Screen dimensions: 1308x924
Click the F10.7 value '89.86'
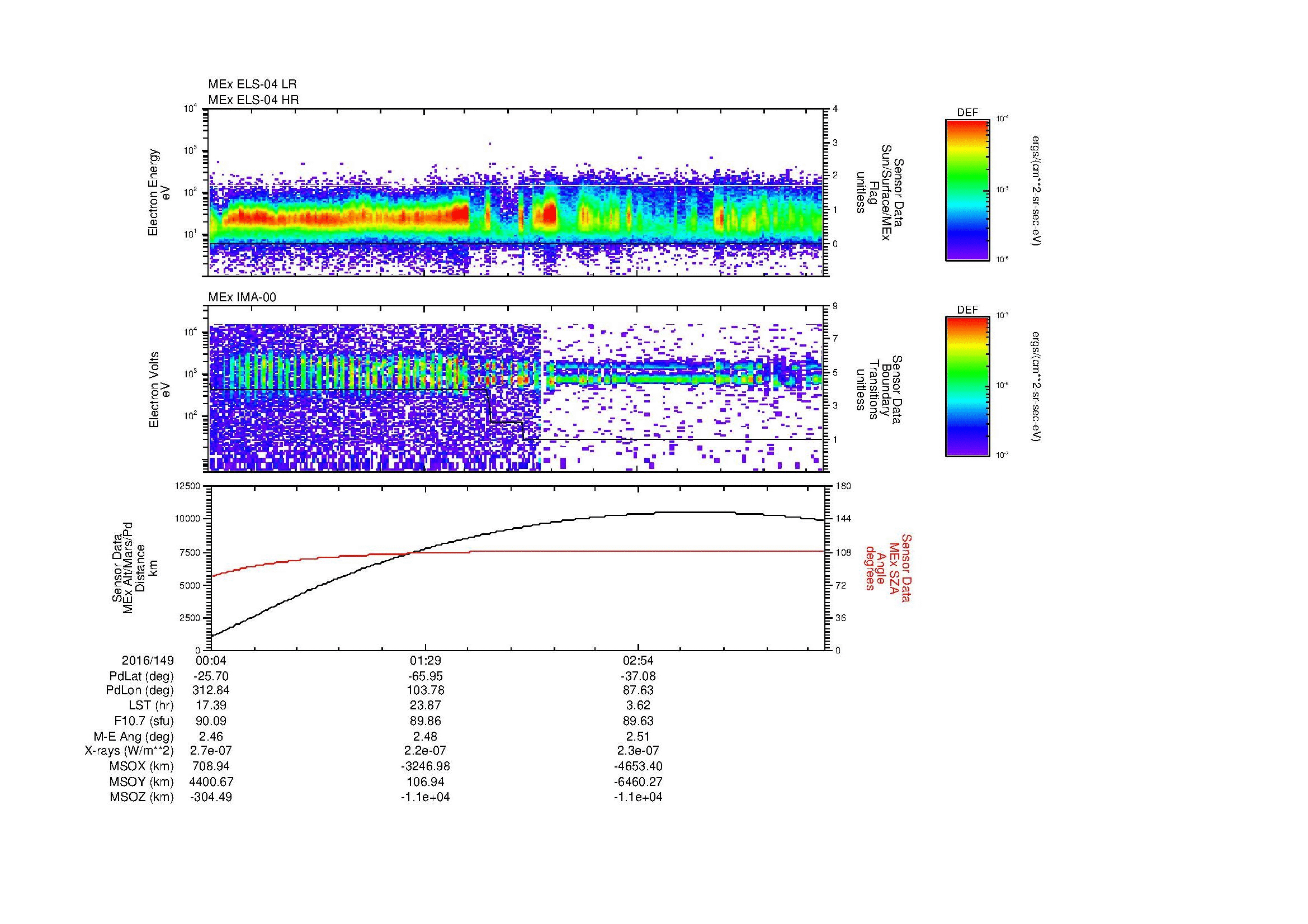(425, 721)
